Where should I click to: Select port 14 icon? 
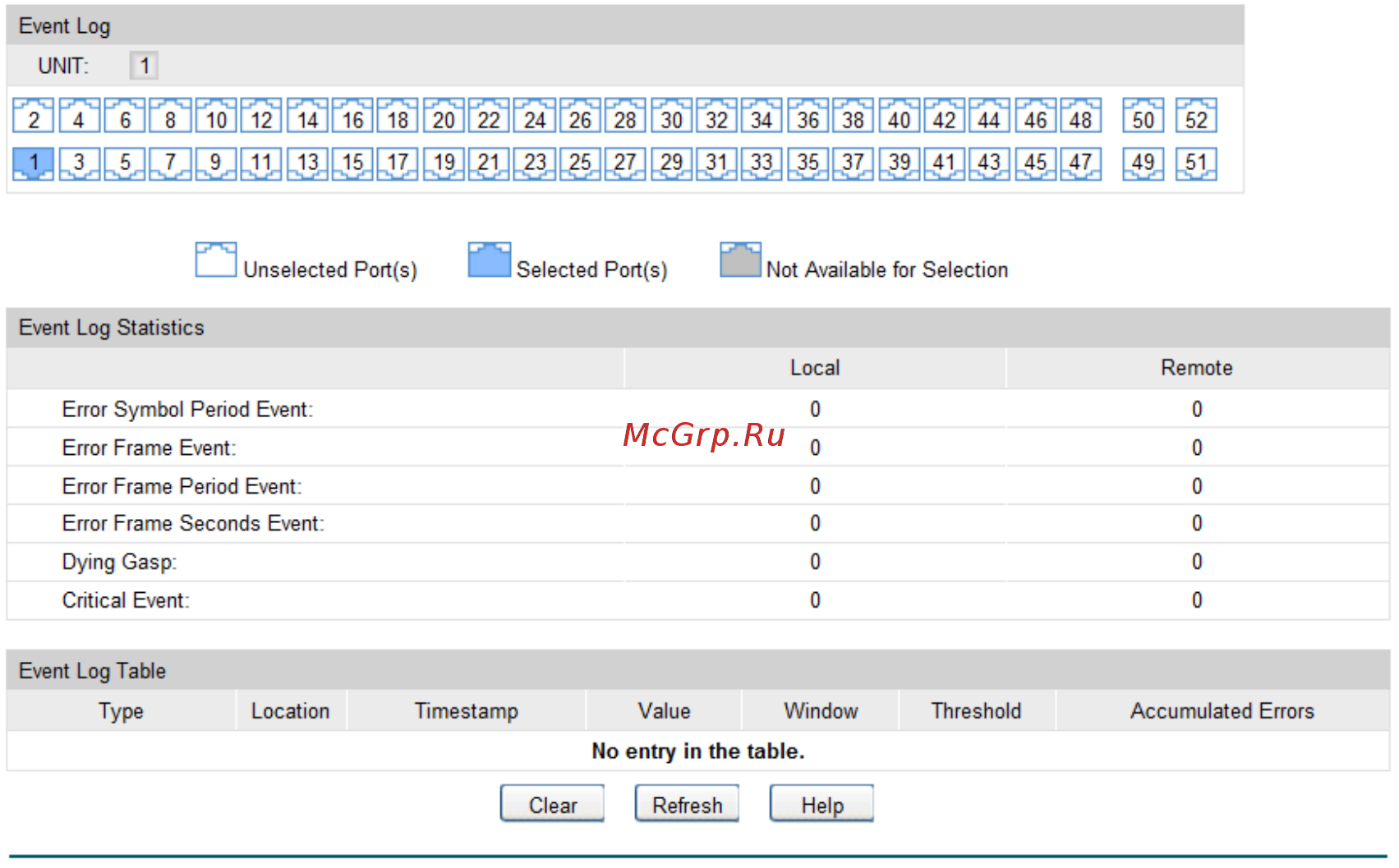tap(307, 116)
